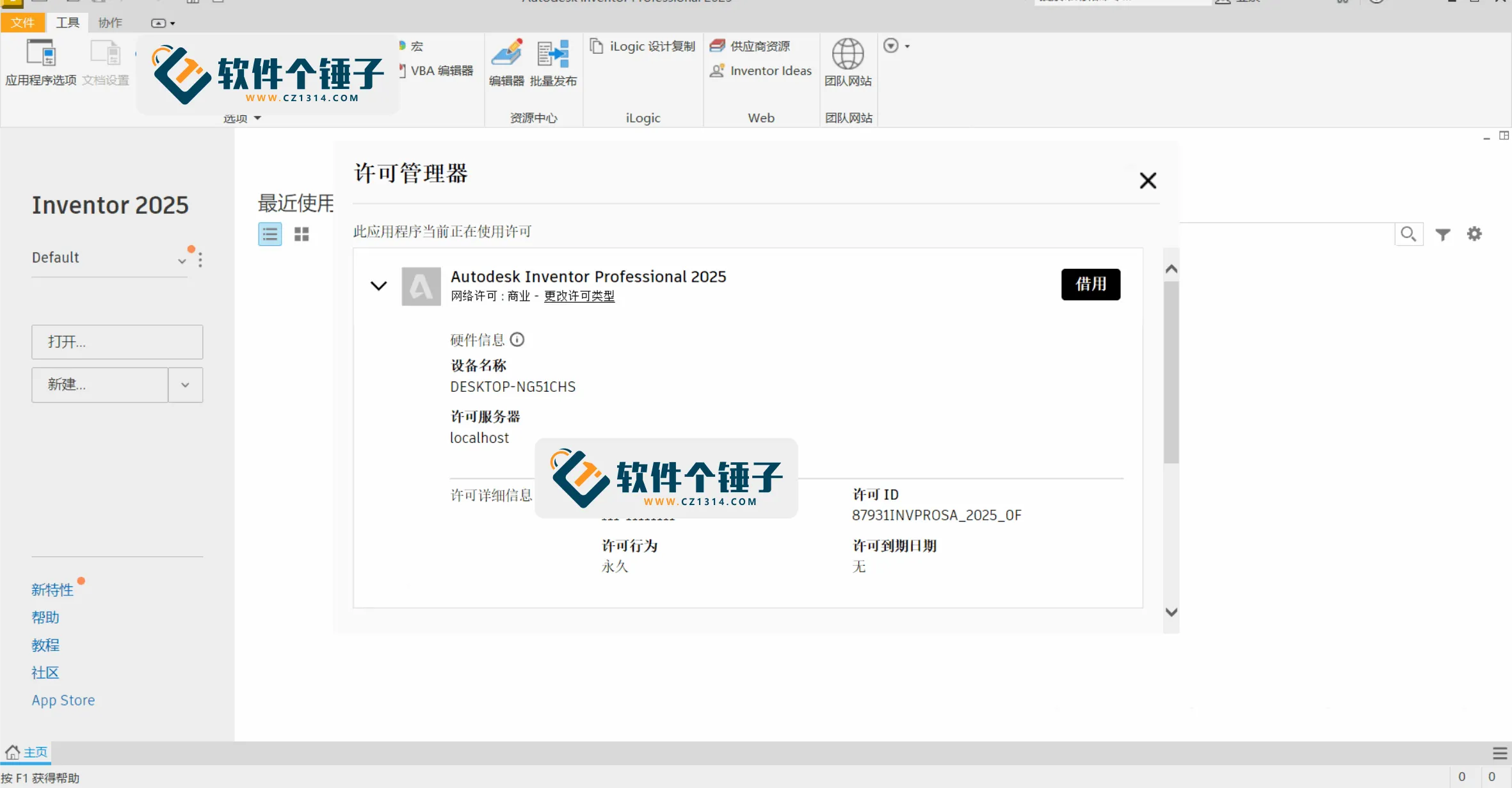1512x788 pixels.
Task: Open Document Settings (文档设置)
Action: pyautogui.click(x=106, y=62)
